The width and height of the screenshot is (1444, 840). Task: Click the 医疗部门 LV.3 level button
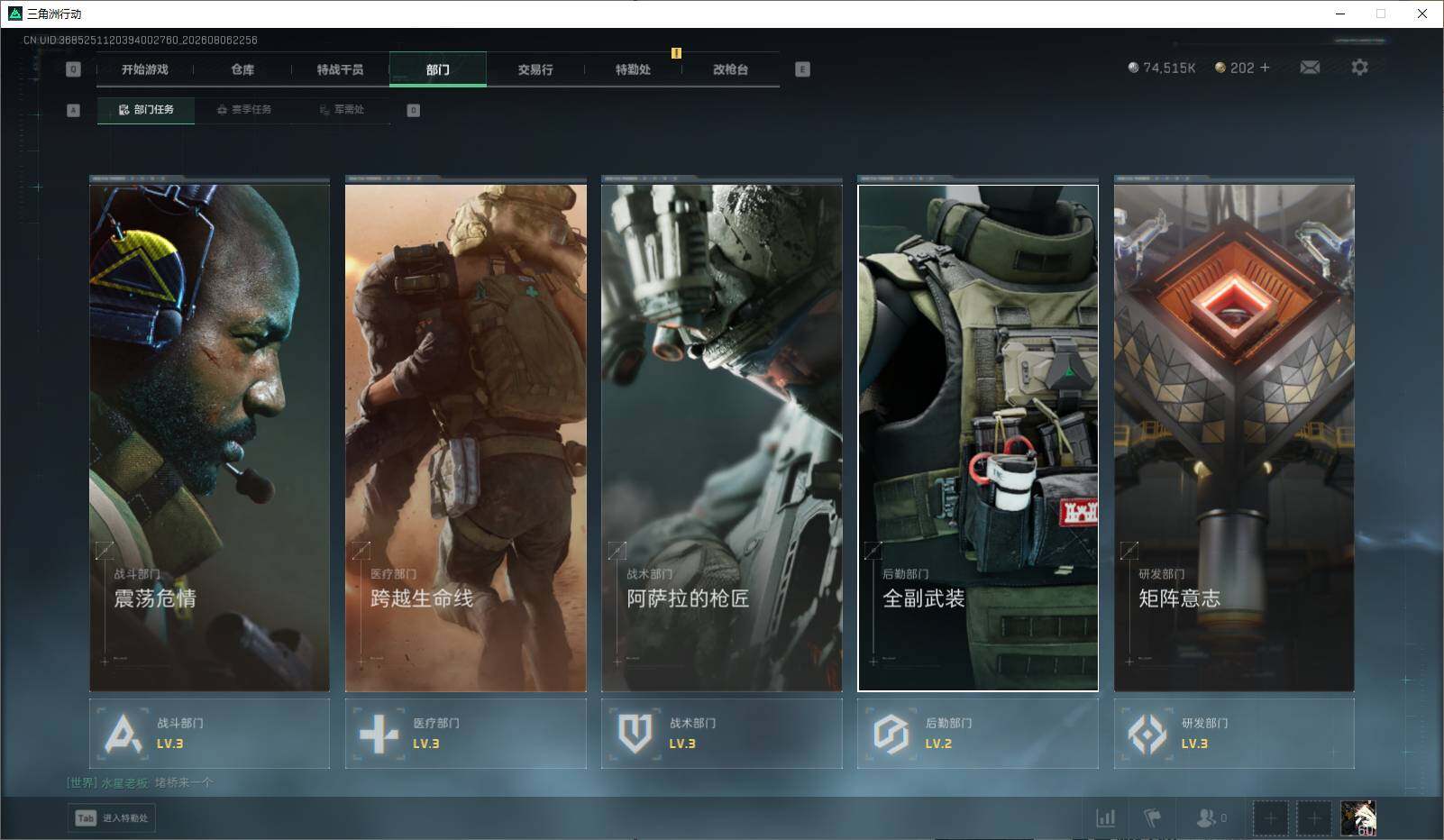(465, 734)
